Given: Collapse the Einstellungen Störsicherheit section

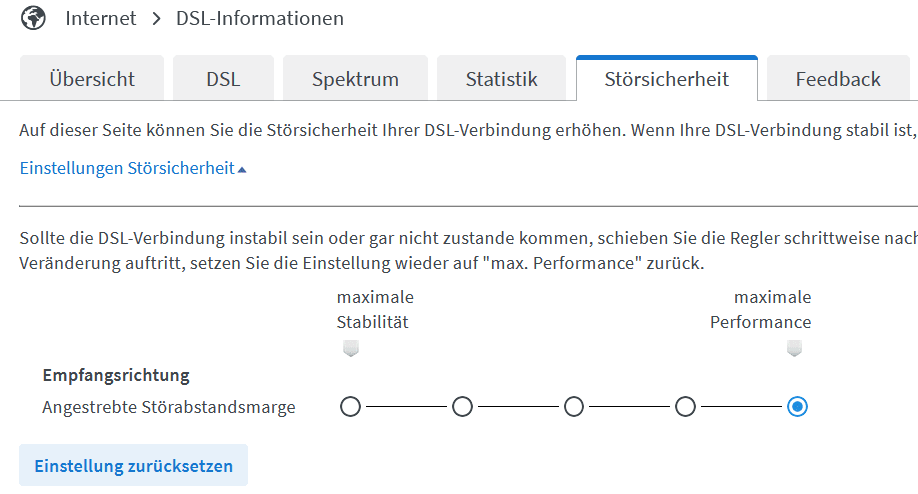Looking at the screenshot, I should pos(127,168).
